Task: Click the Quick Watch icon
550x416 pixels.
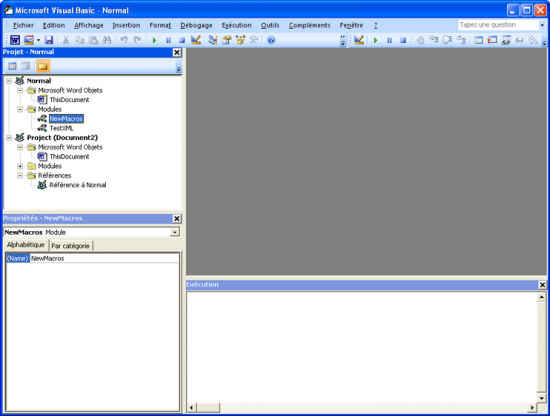Action: [519, 40]
